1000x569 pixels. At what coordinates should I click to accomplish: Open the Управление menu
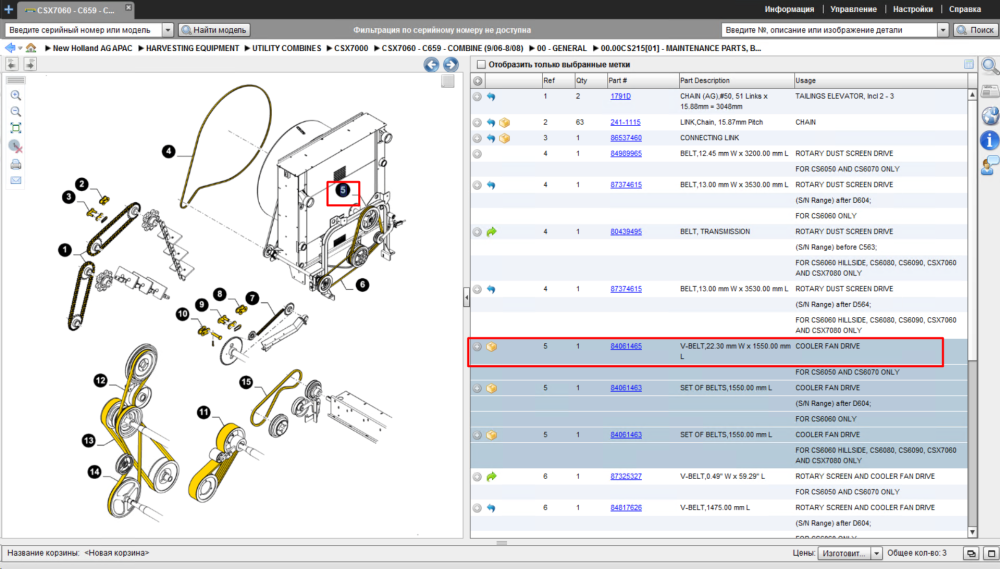[853, 9]
